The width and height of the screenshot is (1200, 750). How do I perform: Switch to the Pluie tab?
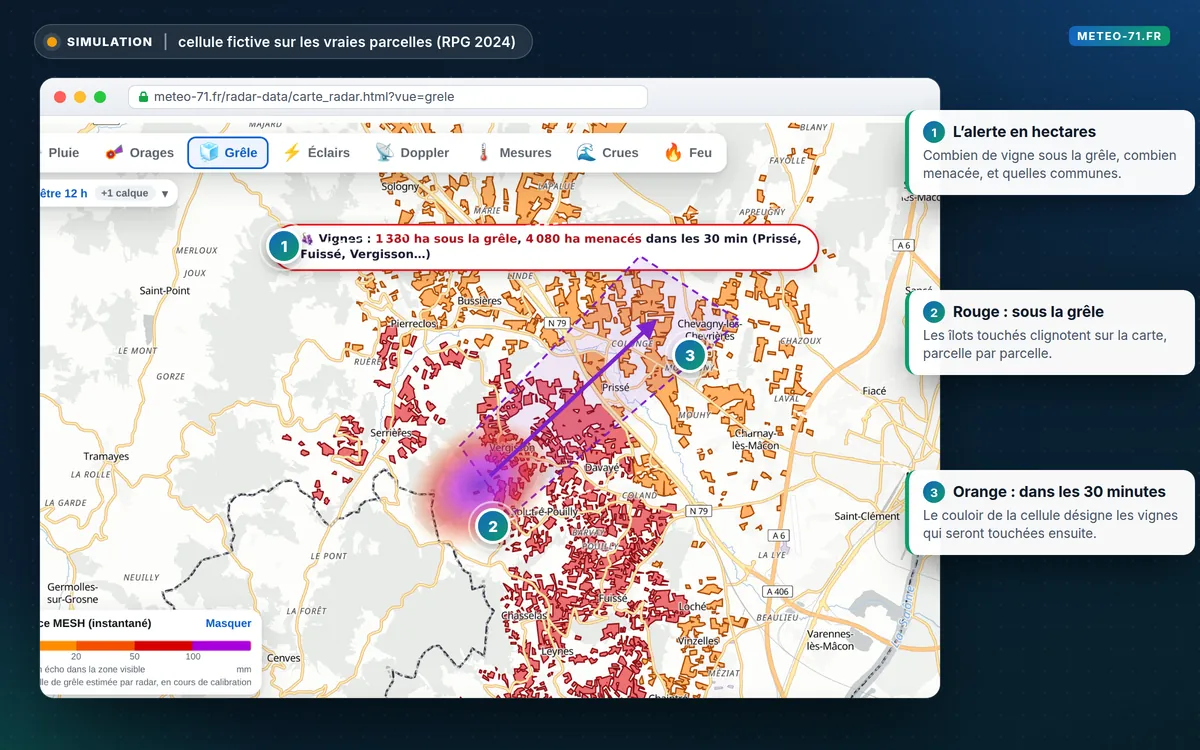[x=64, y=153]
